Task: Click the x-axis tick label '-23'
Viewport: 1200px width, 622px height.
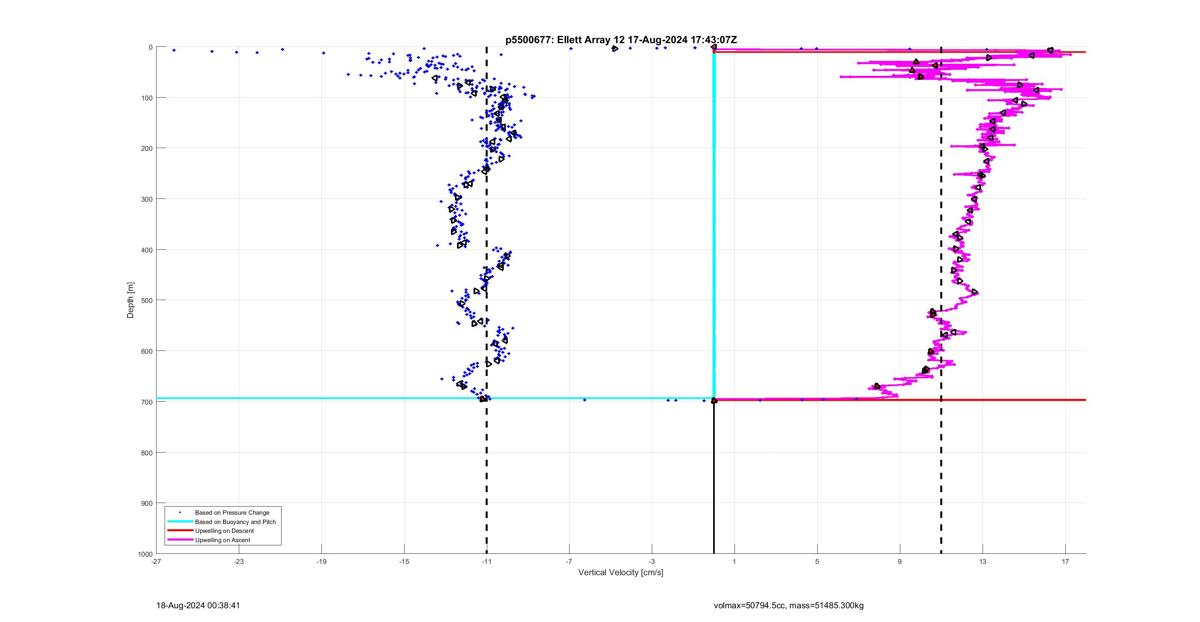Action: click(x=239, y=561)
